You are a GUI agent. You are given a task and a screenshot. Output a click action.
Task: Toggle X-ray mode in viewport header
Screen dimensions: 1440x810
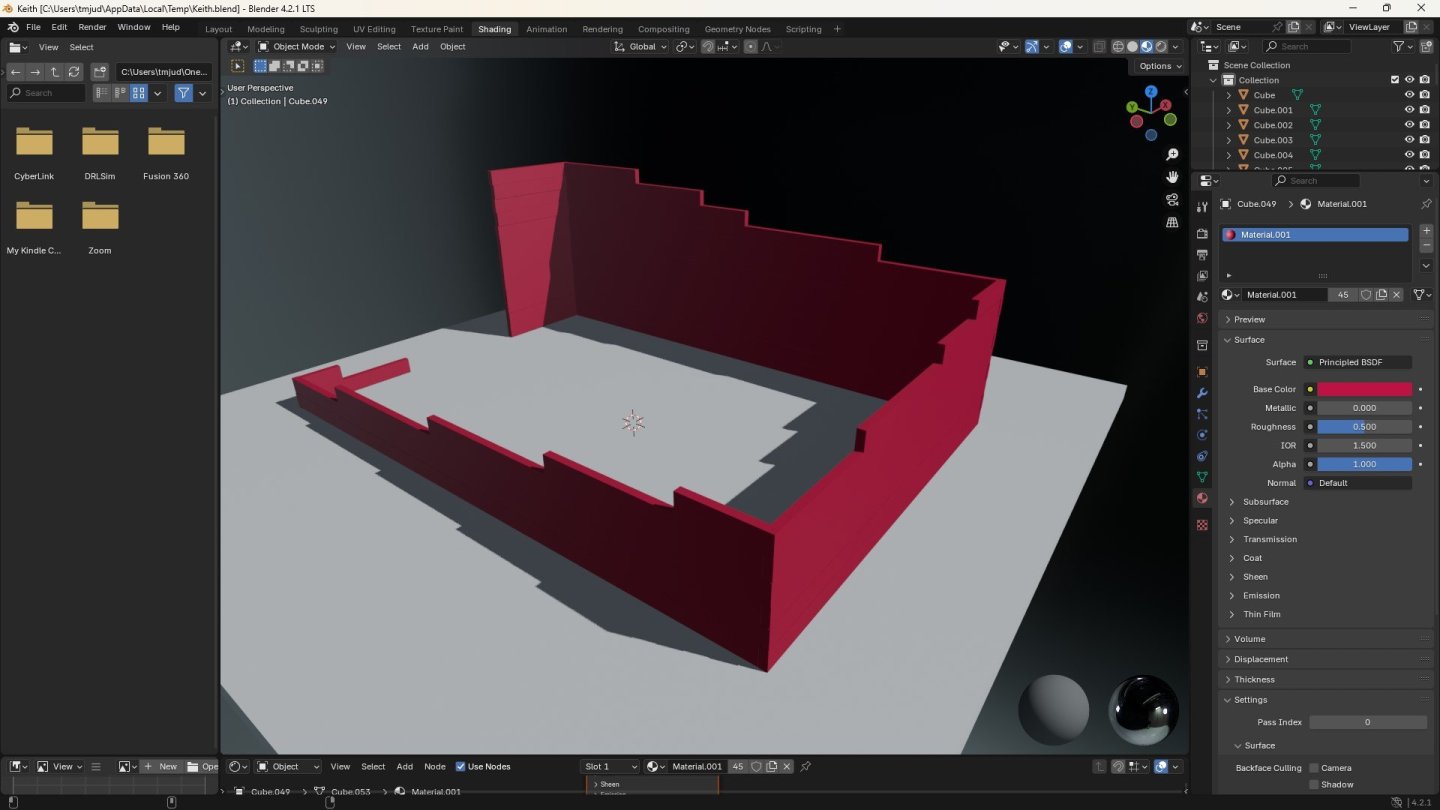(x=1099, y=46)
